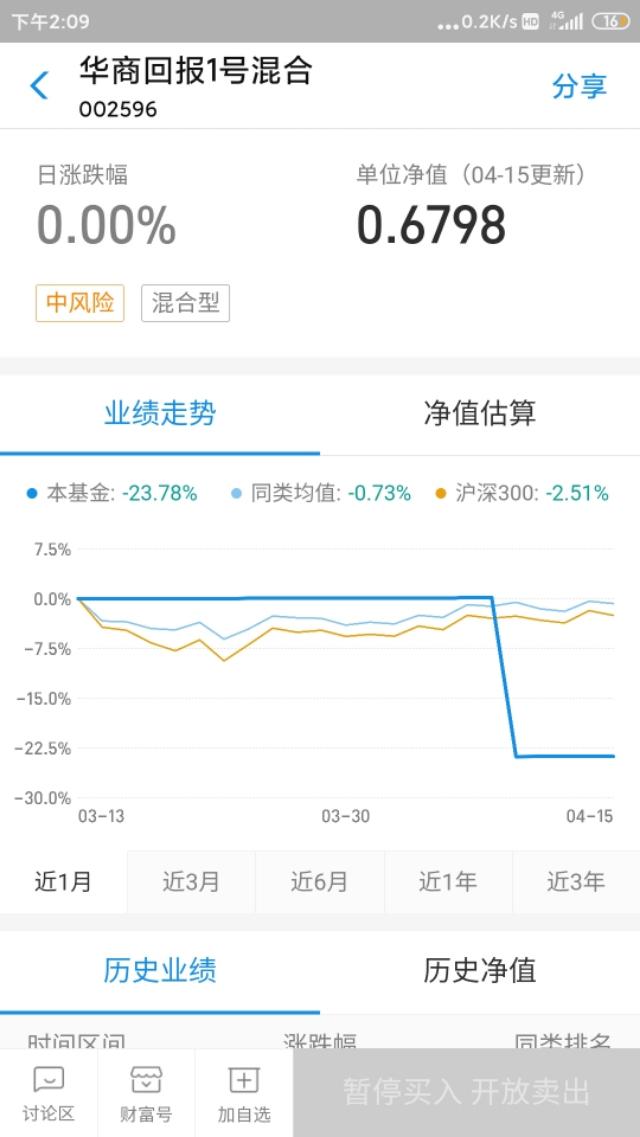Viewport: 640px width, 1137px height.
Task: Show the 近3年 time range
Action: point(575,881)
